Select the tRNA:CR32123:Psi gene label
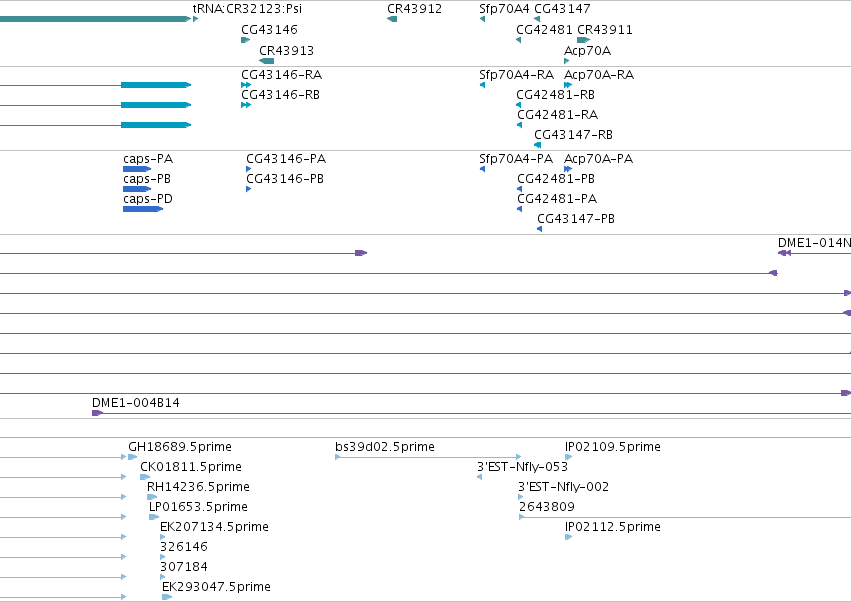 pyautogui.click(x=247, y=9)
